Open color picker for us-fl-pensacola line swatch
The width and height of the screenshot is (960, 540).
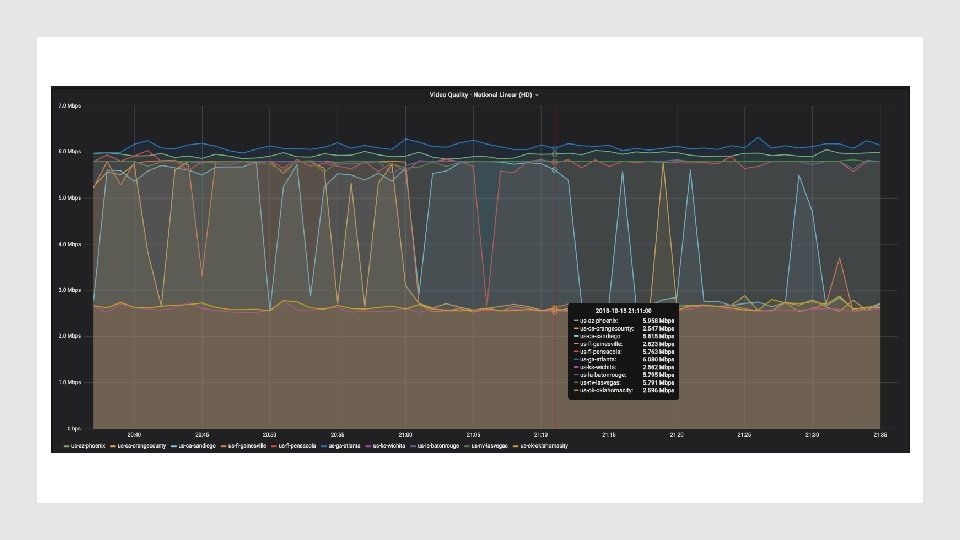(274, 446)
